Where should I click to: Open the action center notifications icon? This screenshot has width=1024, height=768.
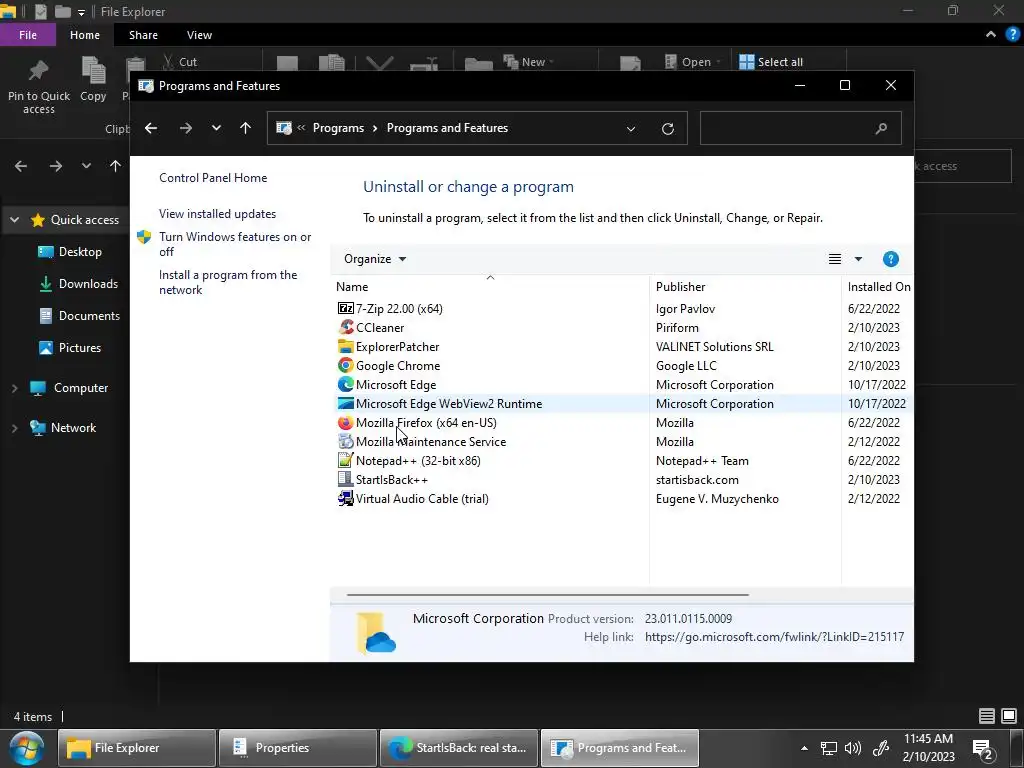pyautogui.click(x=982, y=748)
